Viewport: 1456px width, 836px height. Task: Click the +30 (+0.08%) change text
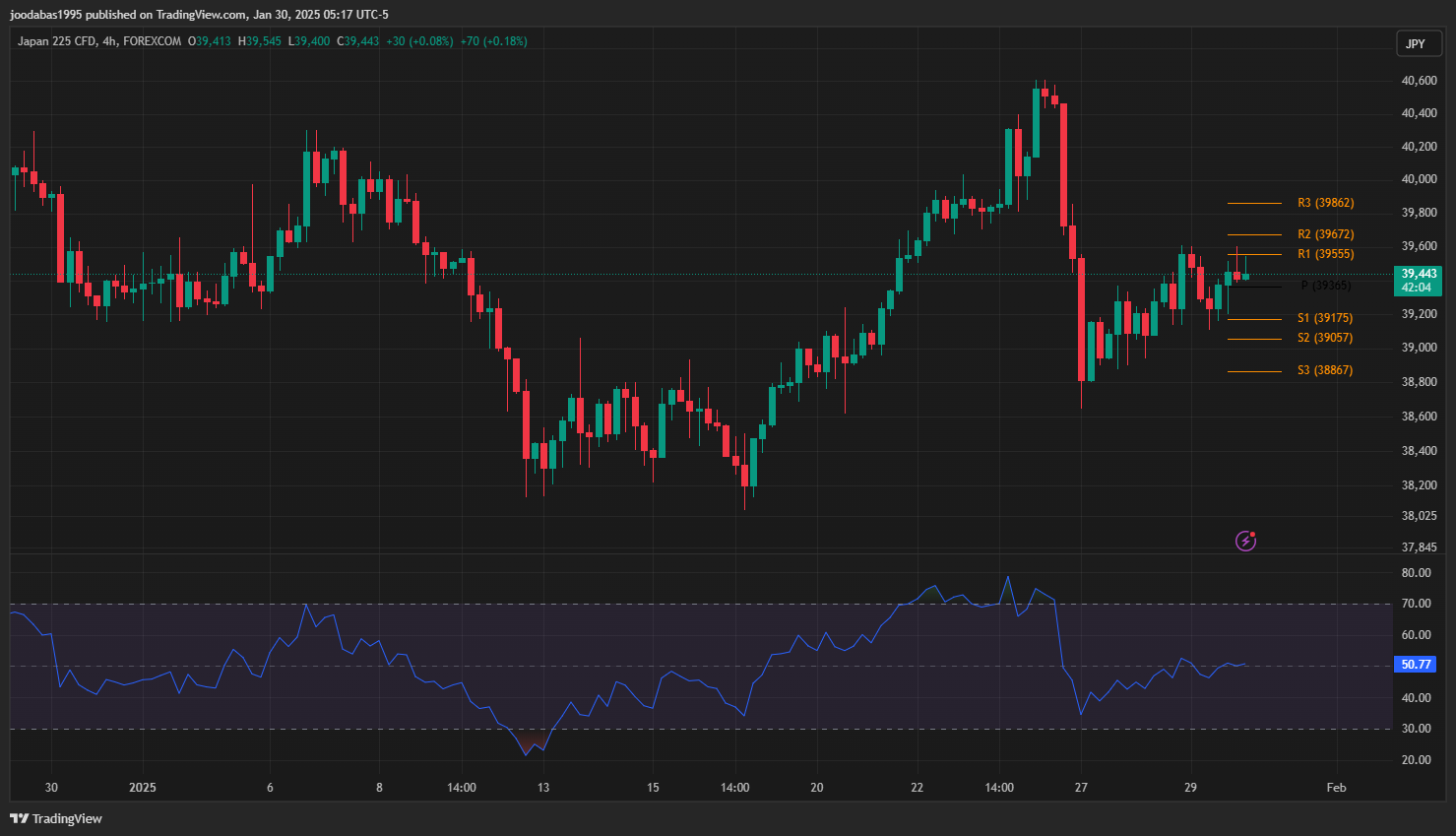coord(419,41)
